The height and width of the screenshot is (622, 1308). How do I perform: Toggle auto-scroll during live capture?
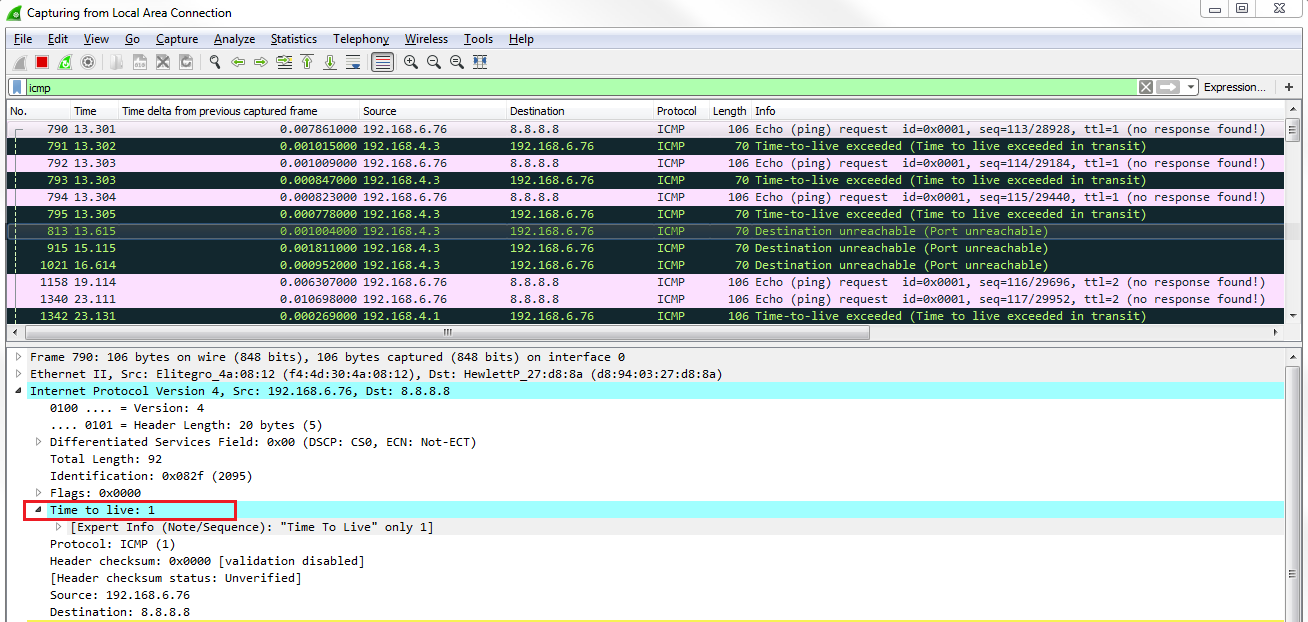[x=353, y=62]
